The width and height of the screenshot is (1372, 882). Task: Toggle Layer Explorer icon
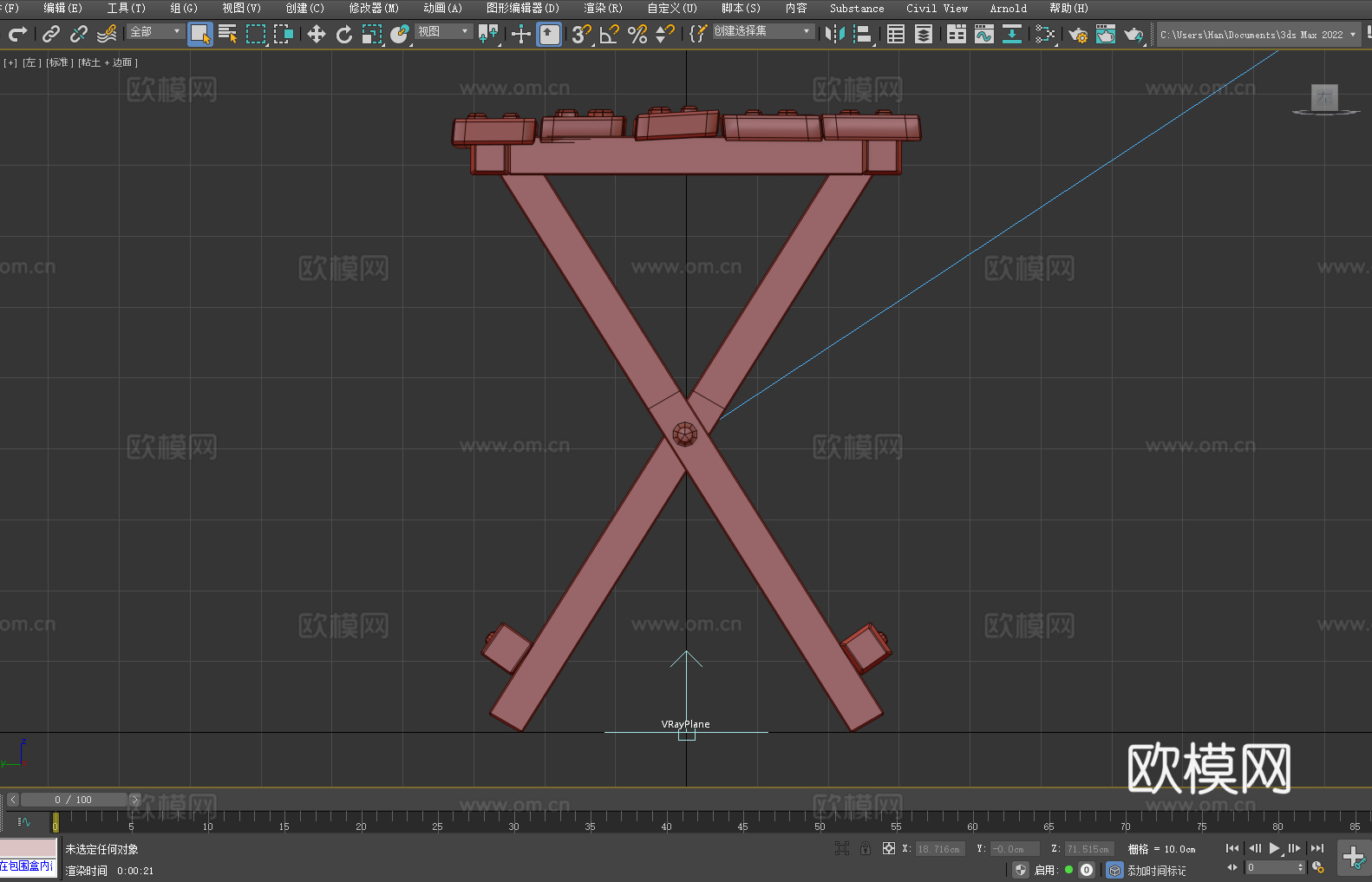coord(924,34)
